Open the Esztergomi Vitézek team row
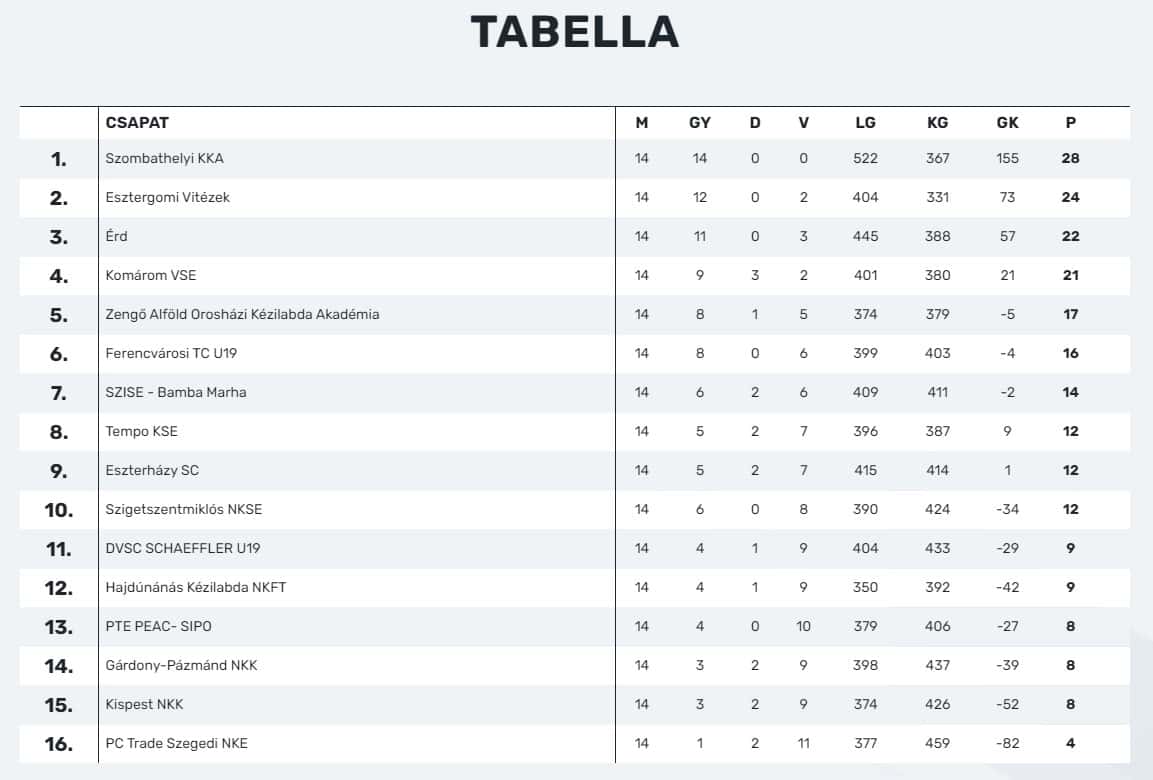This screenshot has height=780, width=1153. 575,198
